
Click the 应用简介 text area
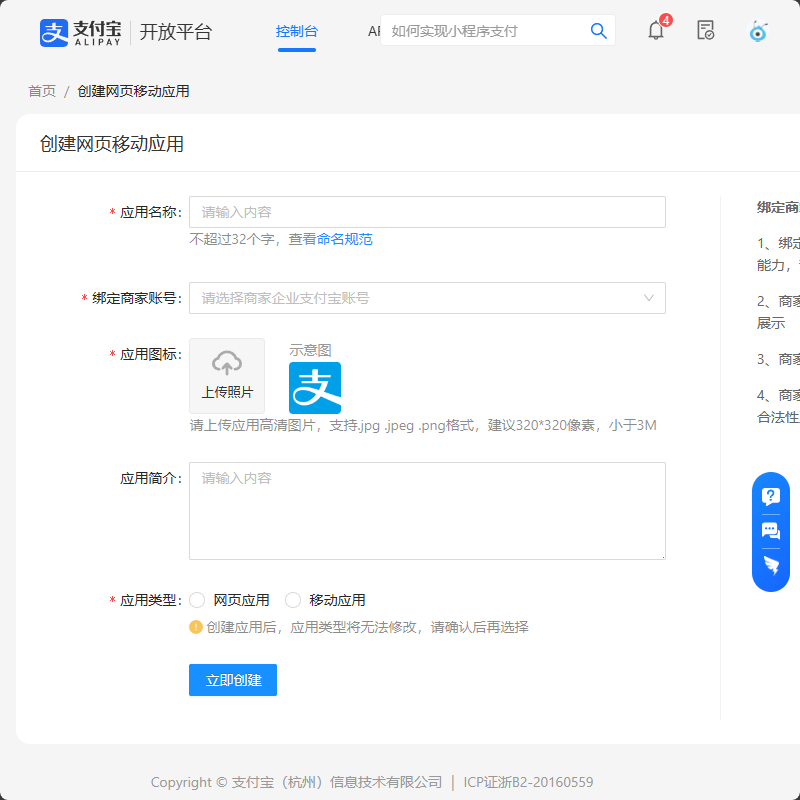[427, 510]
